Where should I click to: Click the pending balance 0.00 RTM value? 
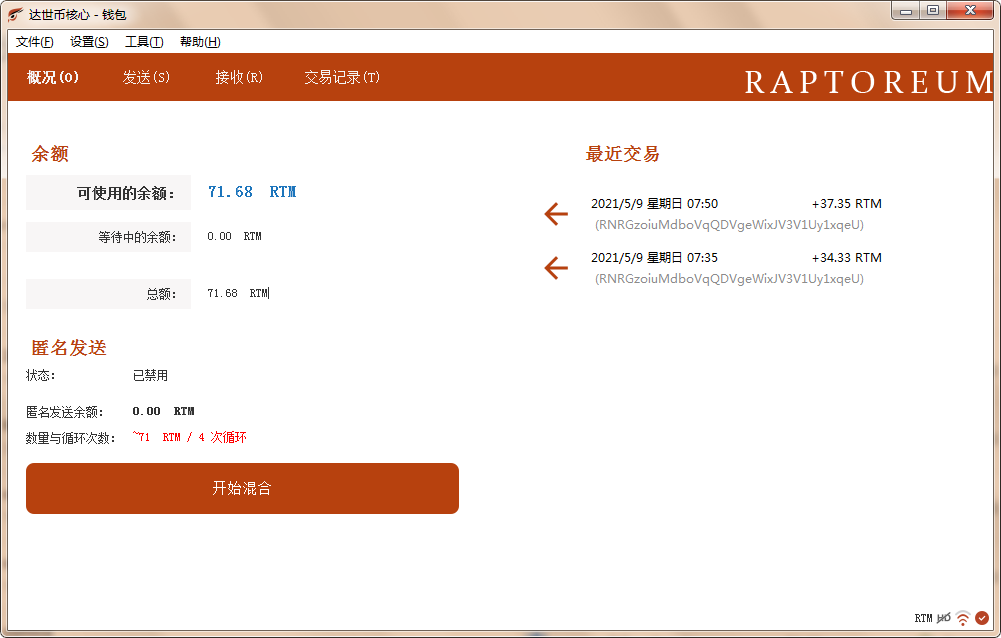(x=234, y=236)
